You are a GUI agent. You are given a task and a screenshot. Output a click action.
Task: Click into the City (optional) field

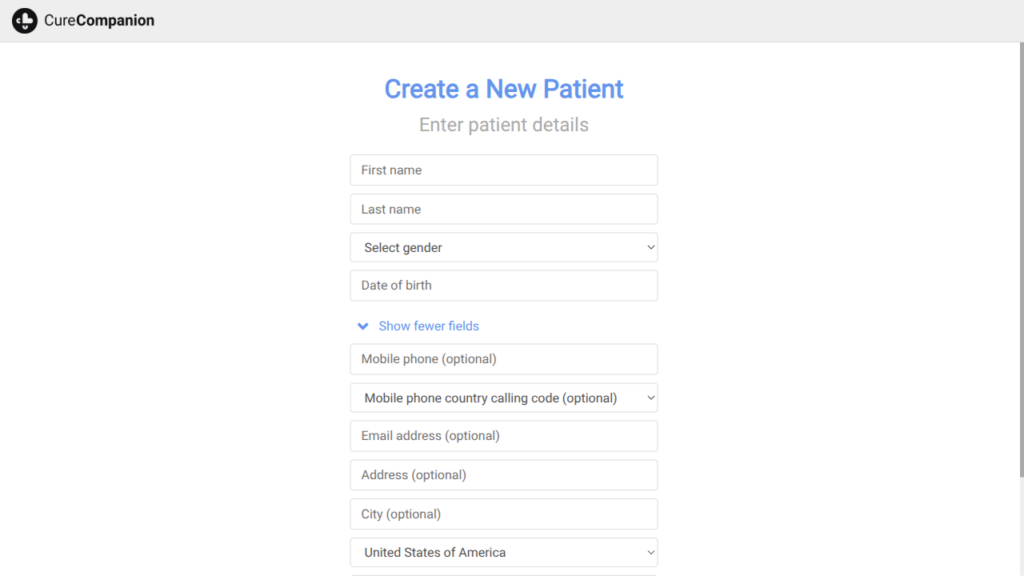[504, 514]
